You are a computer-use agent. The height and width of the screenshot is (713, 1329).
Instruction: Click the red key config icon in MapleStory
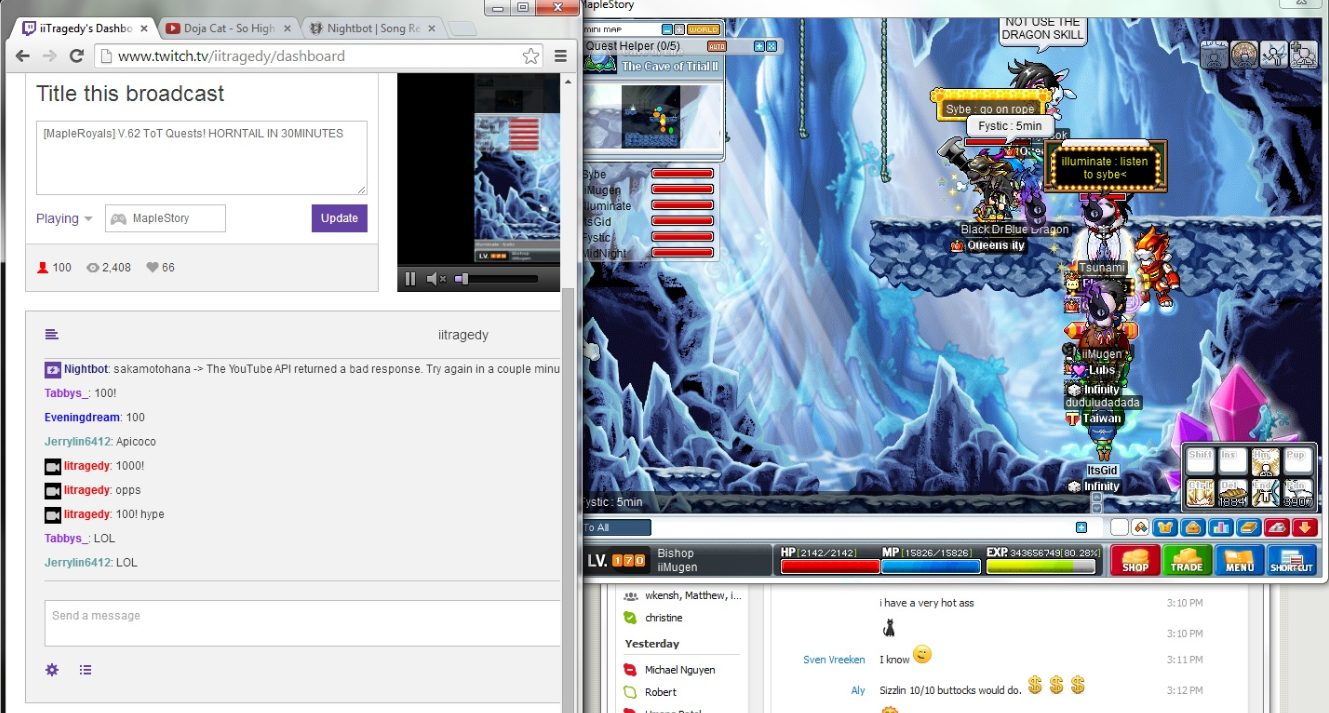(1277, 527)
